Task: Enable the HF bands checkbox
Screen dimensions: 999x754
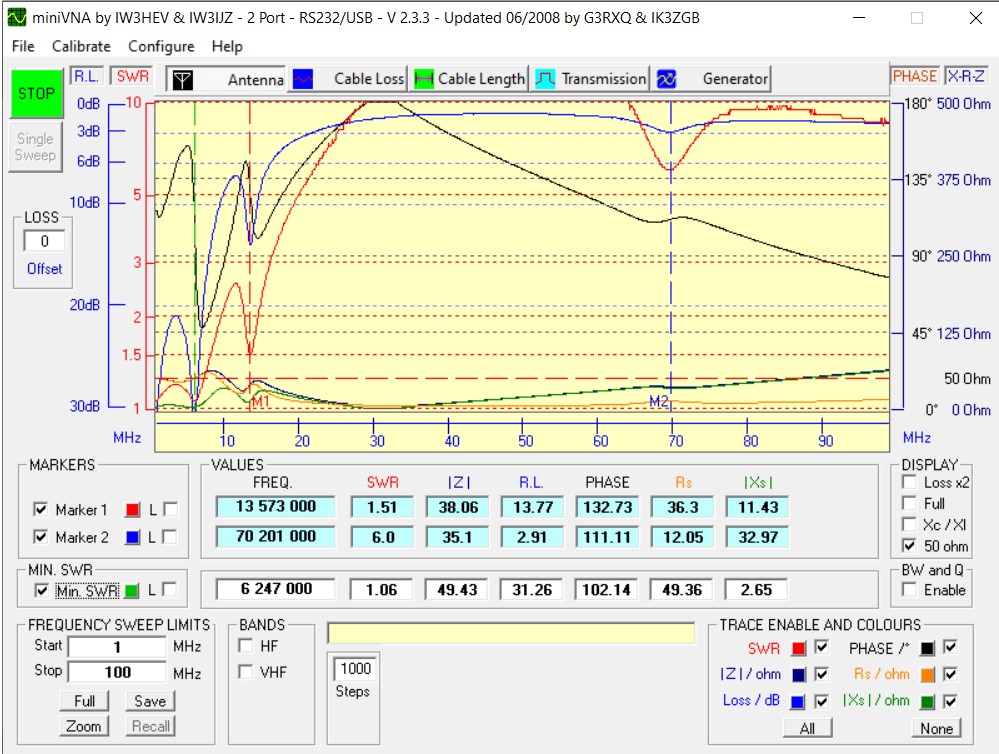Action: click(x=245, y=647)
